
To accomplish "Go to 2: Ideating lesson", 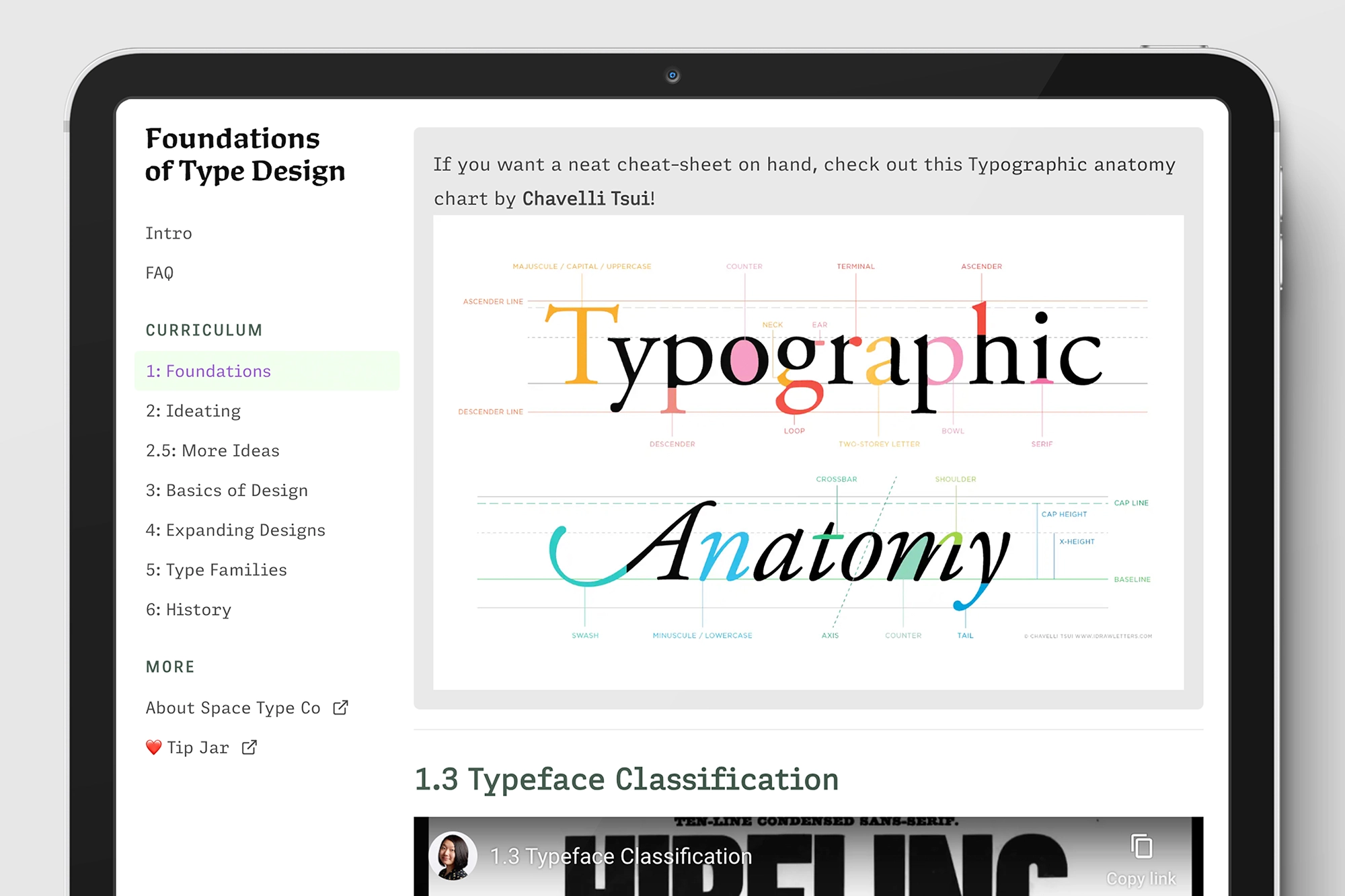I will 193,411.
